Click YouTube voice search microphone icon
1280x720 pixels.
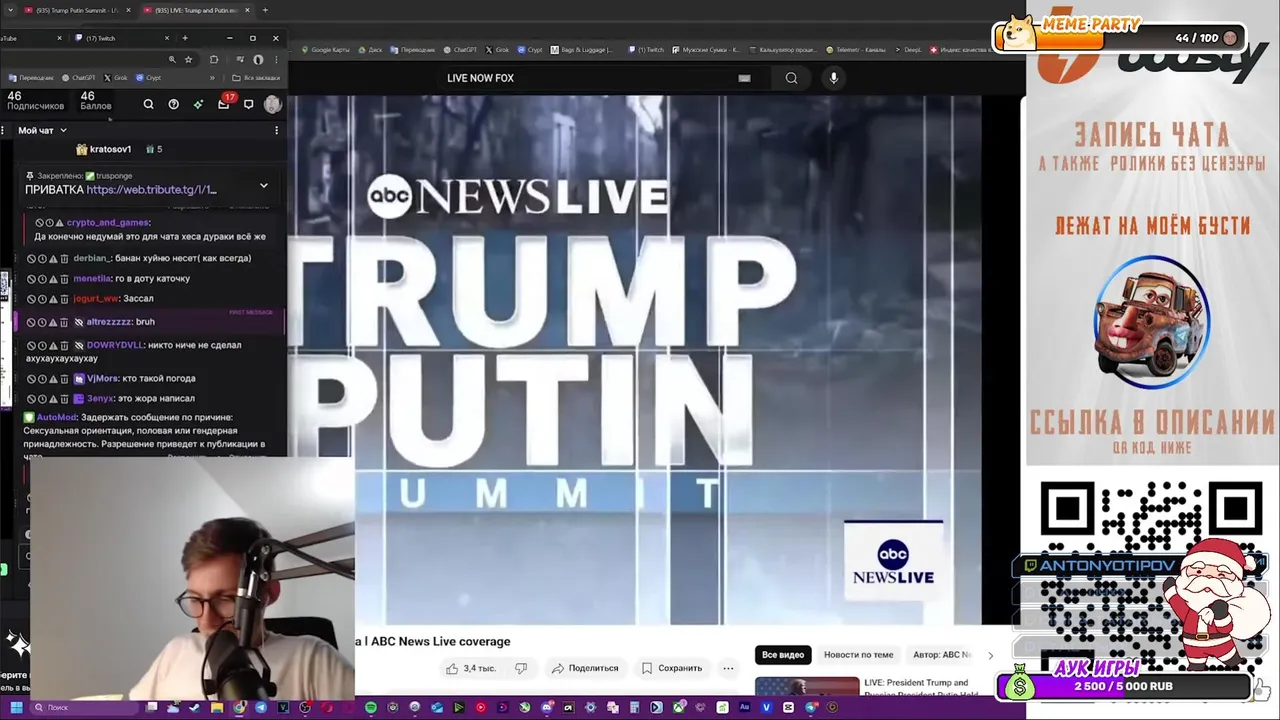pyautogui.click(x=833, y=78)
